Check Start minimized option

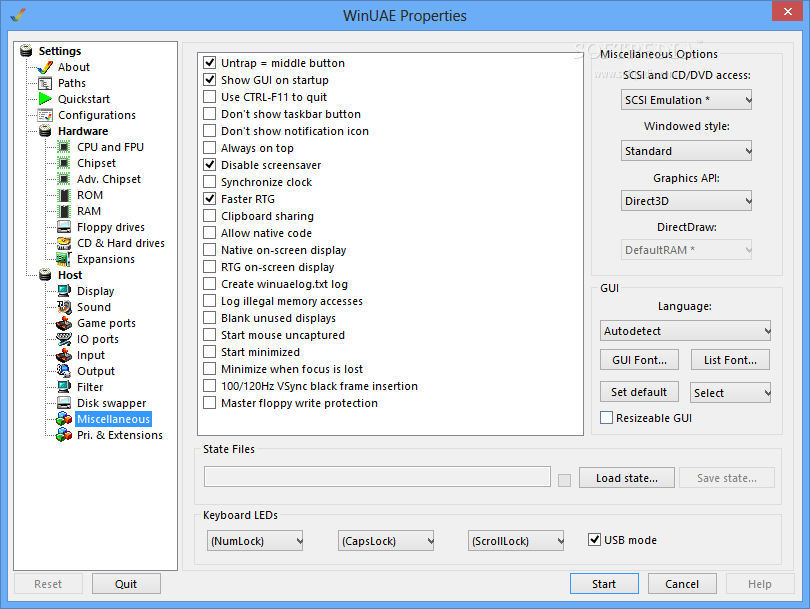(209, 352)
